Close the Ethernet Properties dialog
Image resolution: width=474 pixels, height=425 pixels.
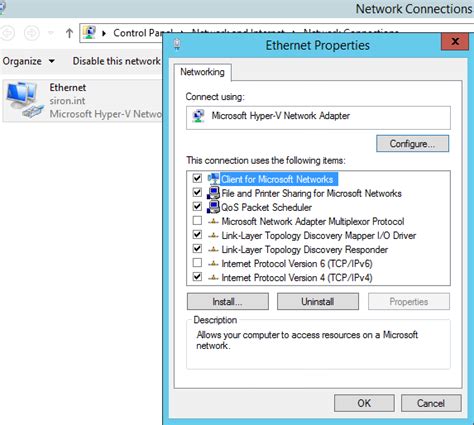(x=455, y=42)
